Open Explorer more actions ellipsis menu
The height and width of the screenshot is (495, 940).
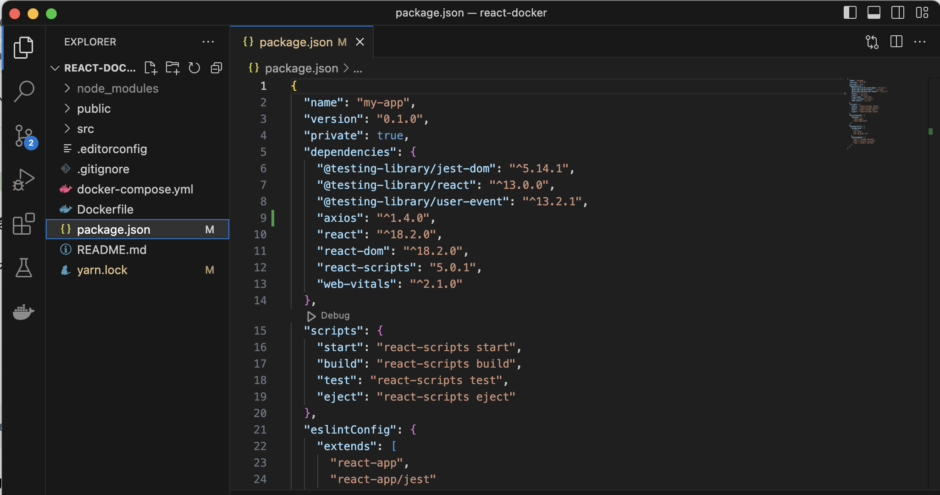pos(208,42)
